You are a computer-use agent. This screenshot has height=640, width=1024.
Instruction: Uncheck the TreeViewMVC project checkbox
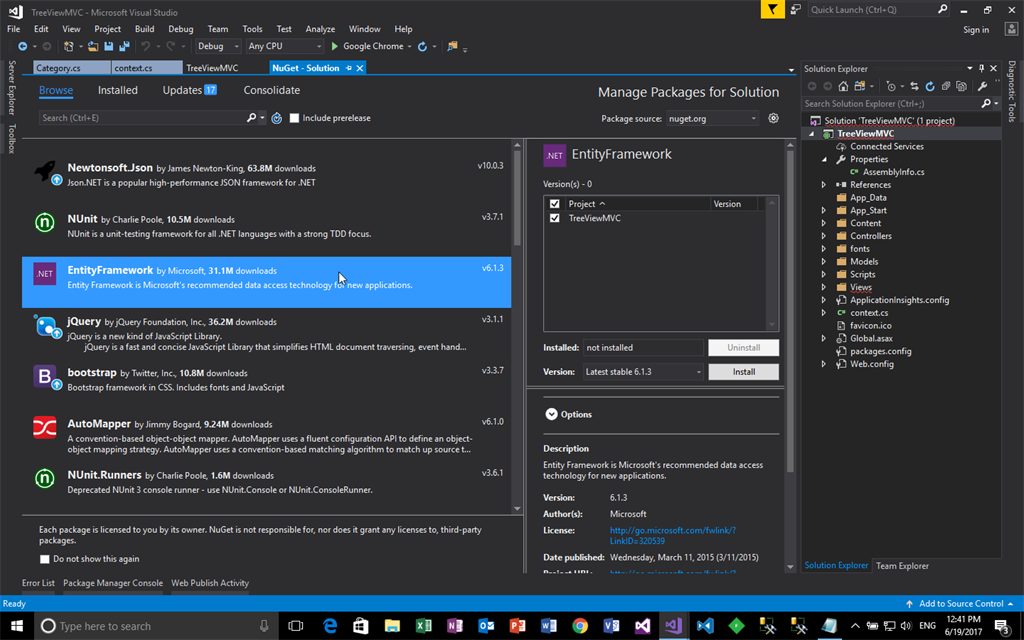click(x=552, y=217)
